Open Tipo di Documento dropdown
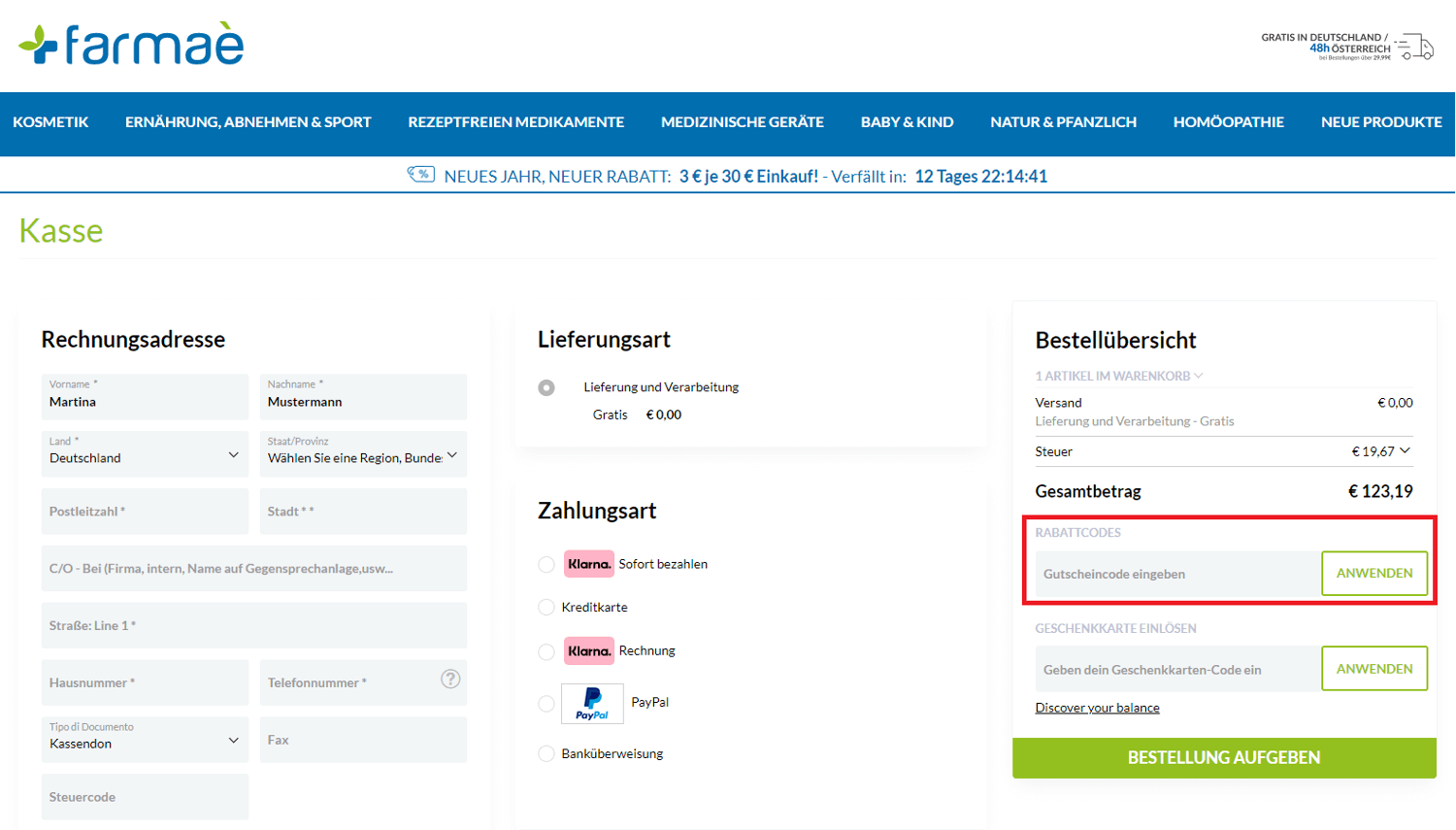Image resolution: width=1456 pixels, height=830 pixels. (145, 740)
